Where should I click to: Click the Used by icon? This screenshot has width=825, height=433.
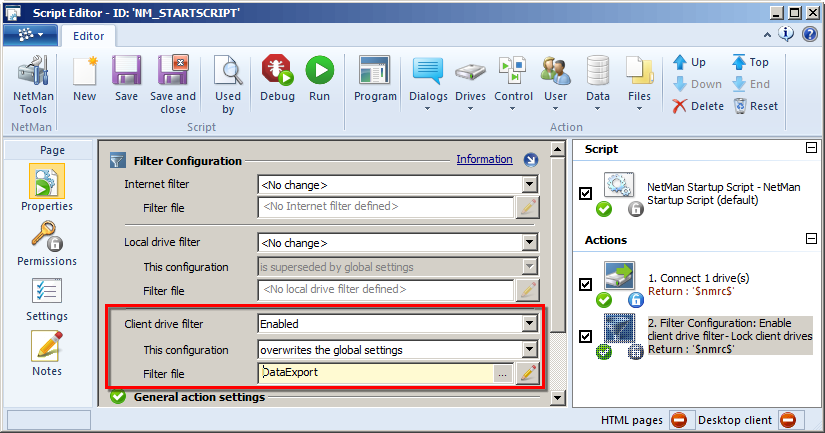tap(228, 85)
